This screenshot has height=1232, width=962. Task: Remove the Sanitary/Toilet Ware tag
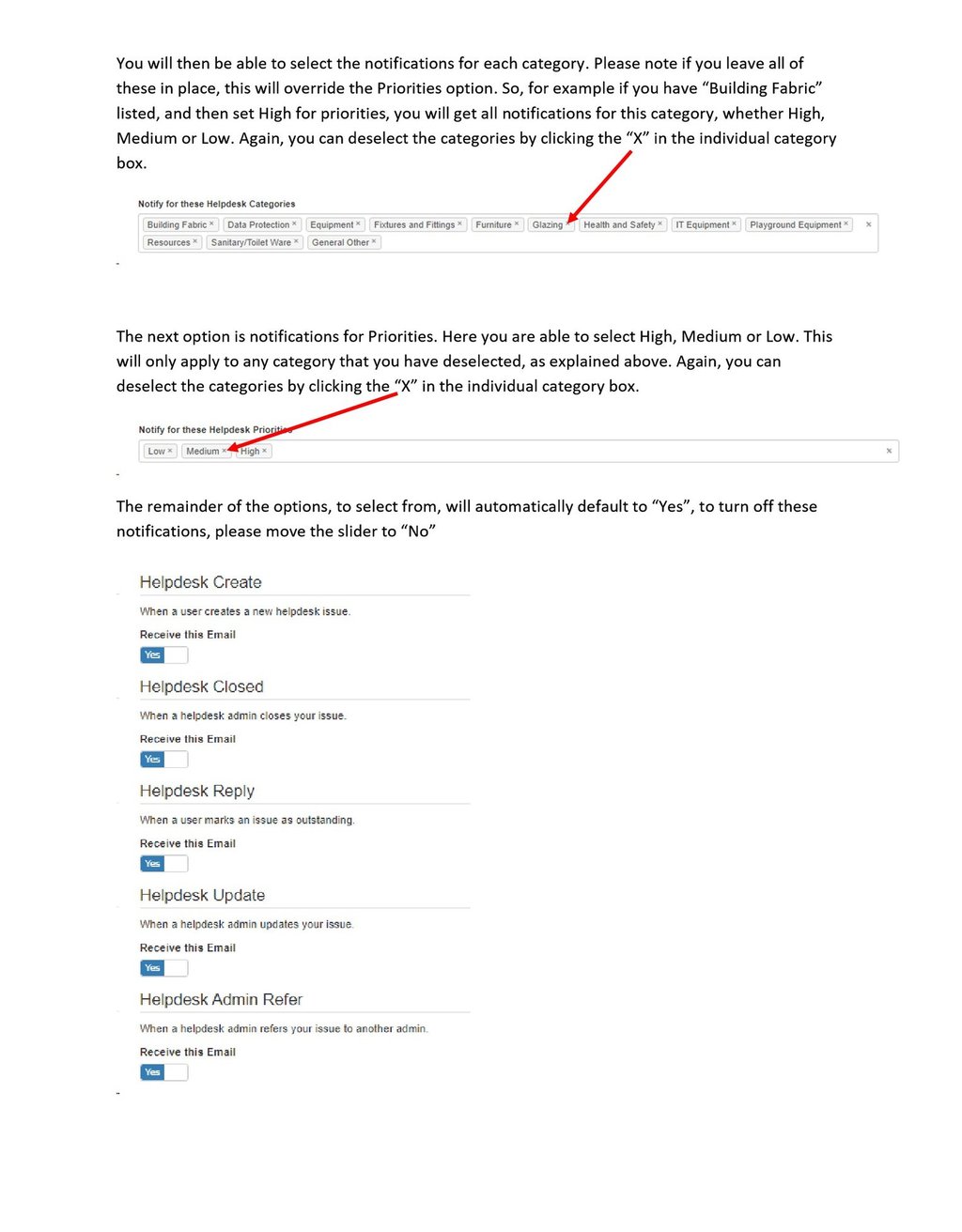click(296, 241)
